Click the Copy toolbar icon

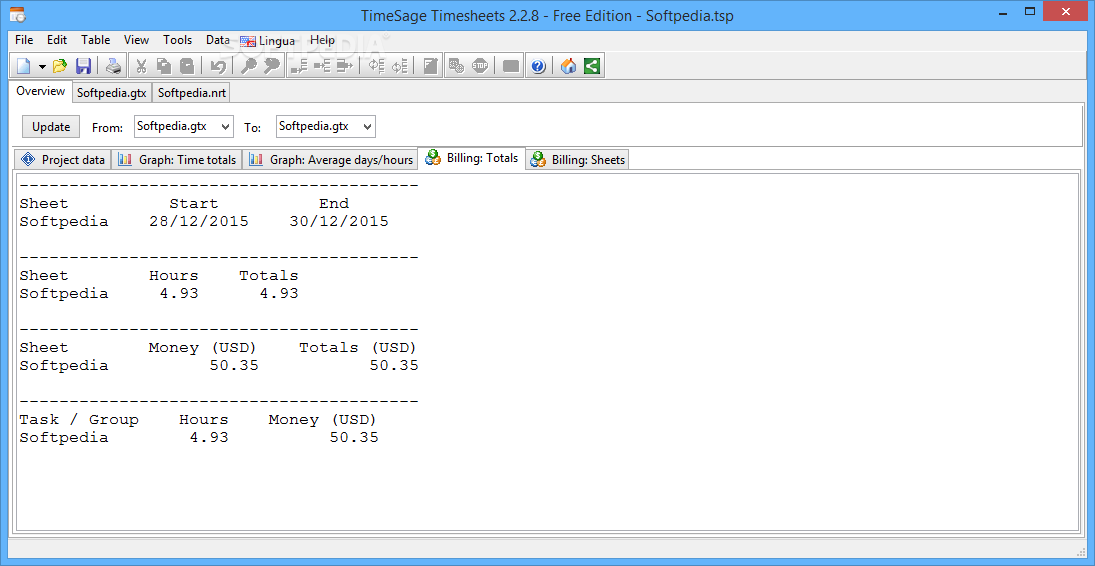pyautogui.click(x=164, y=66)
